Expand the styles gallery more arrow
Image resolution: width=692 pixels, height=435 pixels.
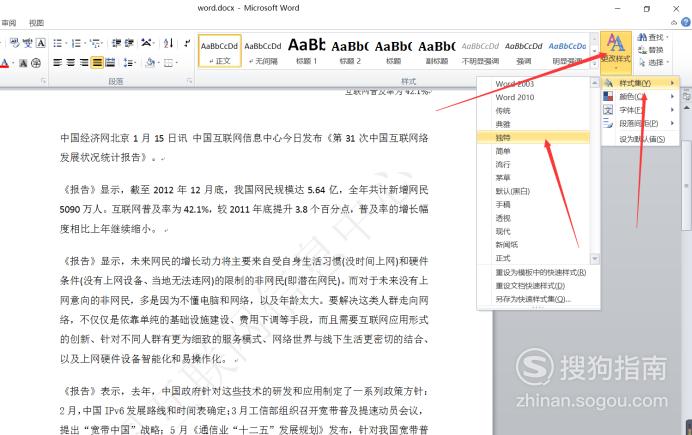(594, 64)
